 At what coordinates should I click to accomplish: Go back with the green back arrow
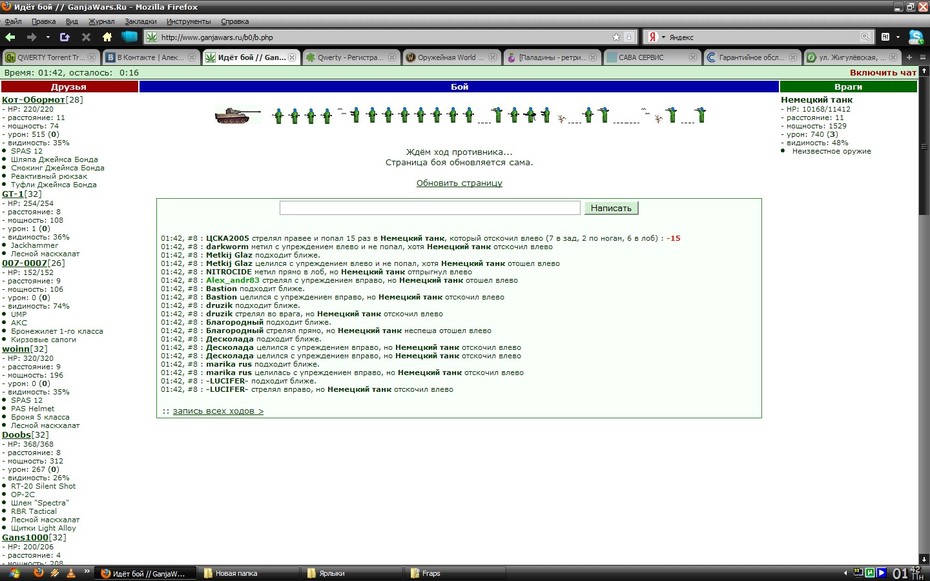coord(11,37)
